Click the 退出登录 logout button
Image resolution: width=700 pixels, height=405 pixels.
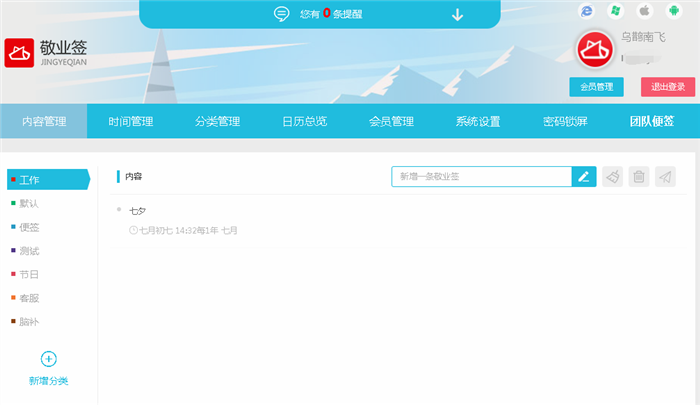coord(667,87)
